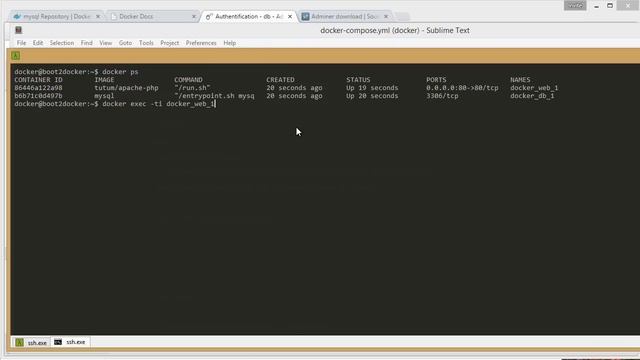Click the user badge button in title bar
Image resolution: width=640 pixels, height=360 pixels.
575,5
